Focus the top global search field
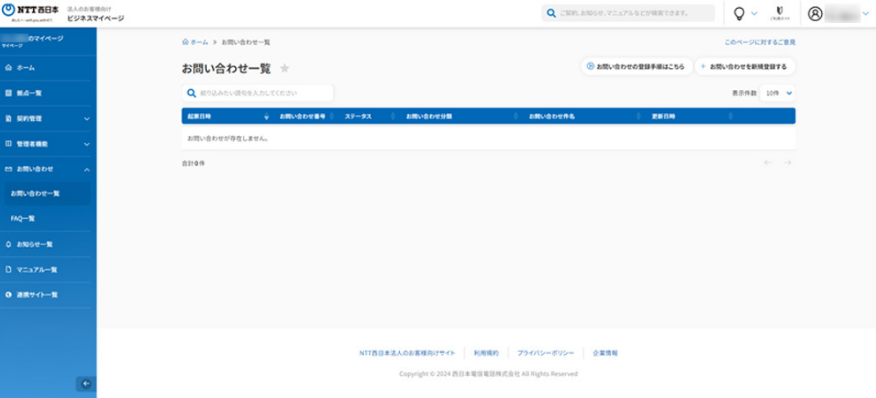876x398 pixels. click(628, 13)
